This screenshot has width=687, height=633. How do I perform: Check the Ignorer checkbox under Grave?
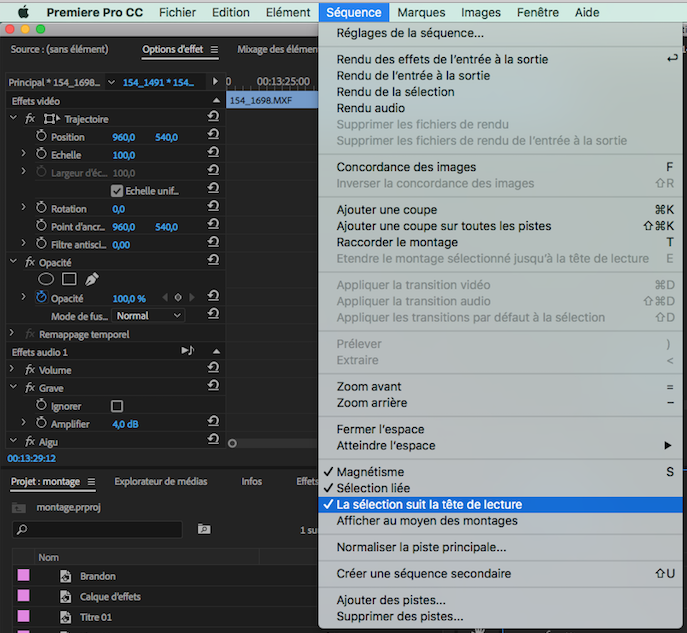pos(117,406)
